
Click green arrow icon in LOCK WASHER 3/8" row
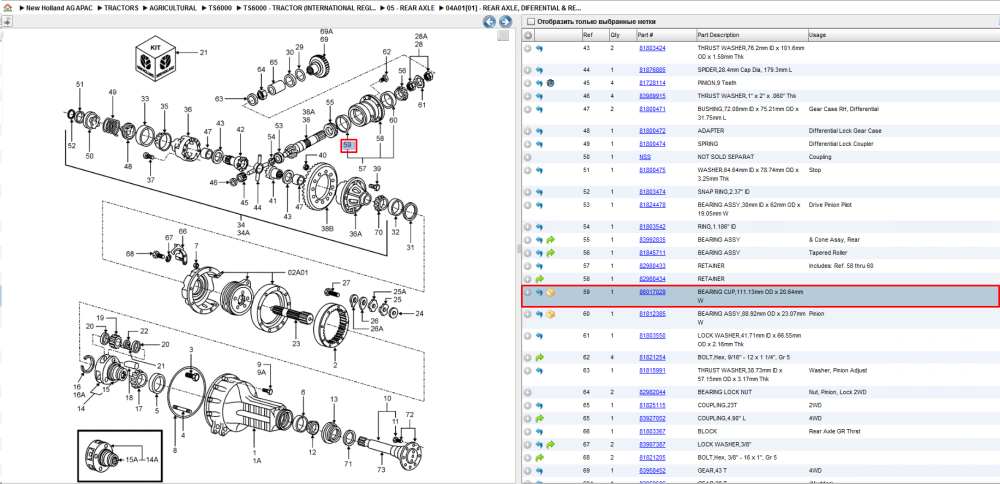pos(550,444)
